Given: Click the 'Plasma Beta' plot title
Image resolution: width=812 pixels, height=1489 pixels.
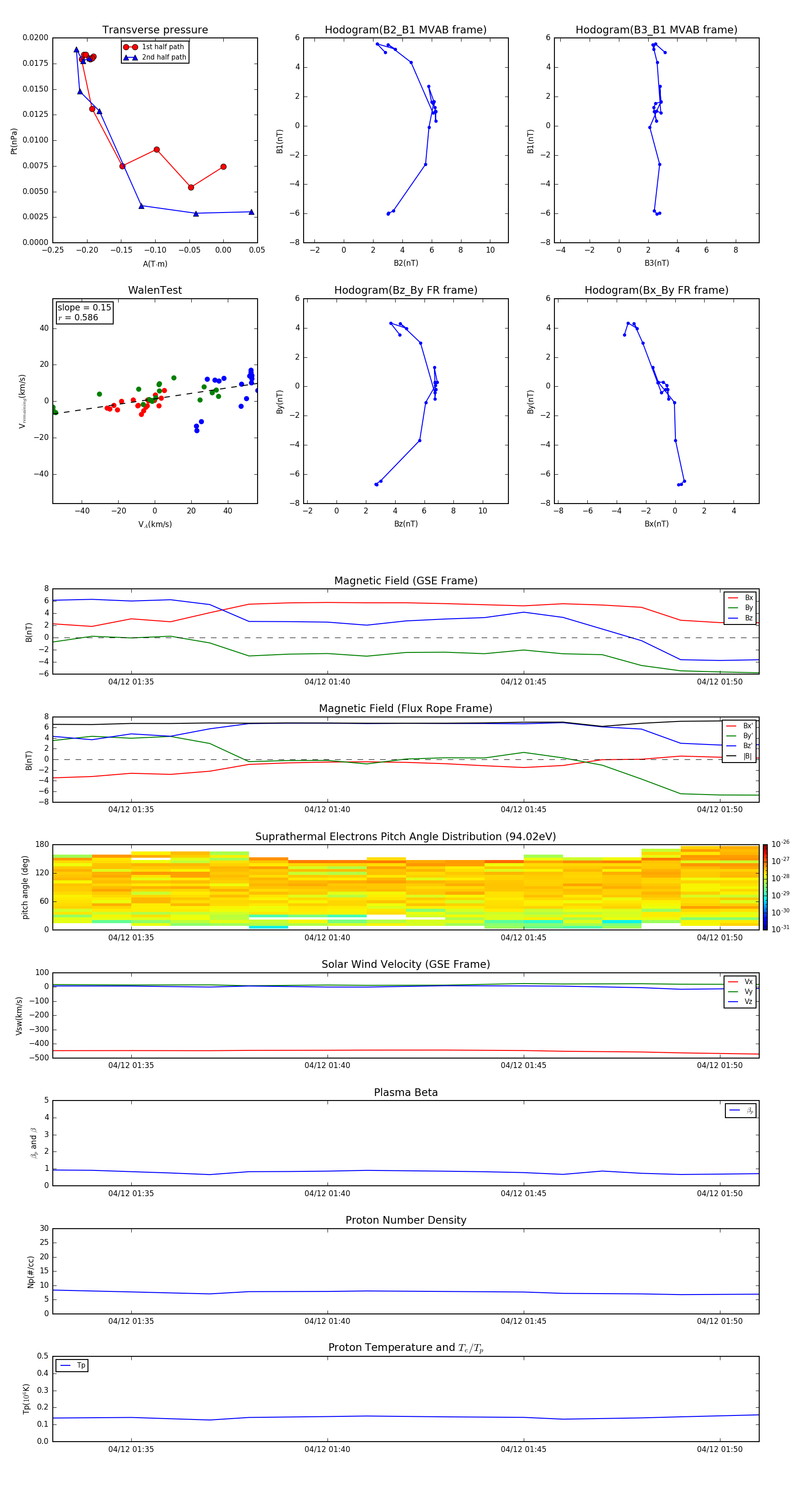Looking at the screenshot, I should [406, 1093].
